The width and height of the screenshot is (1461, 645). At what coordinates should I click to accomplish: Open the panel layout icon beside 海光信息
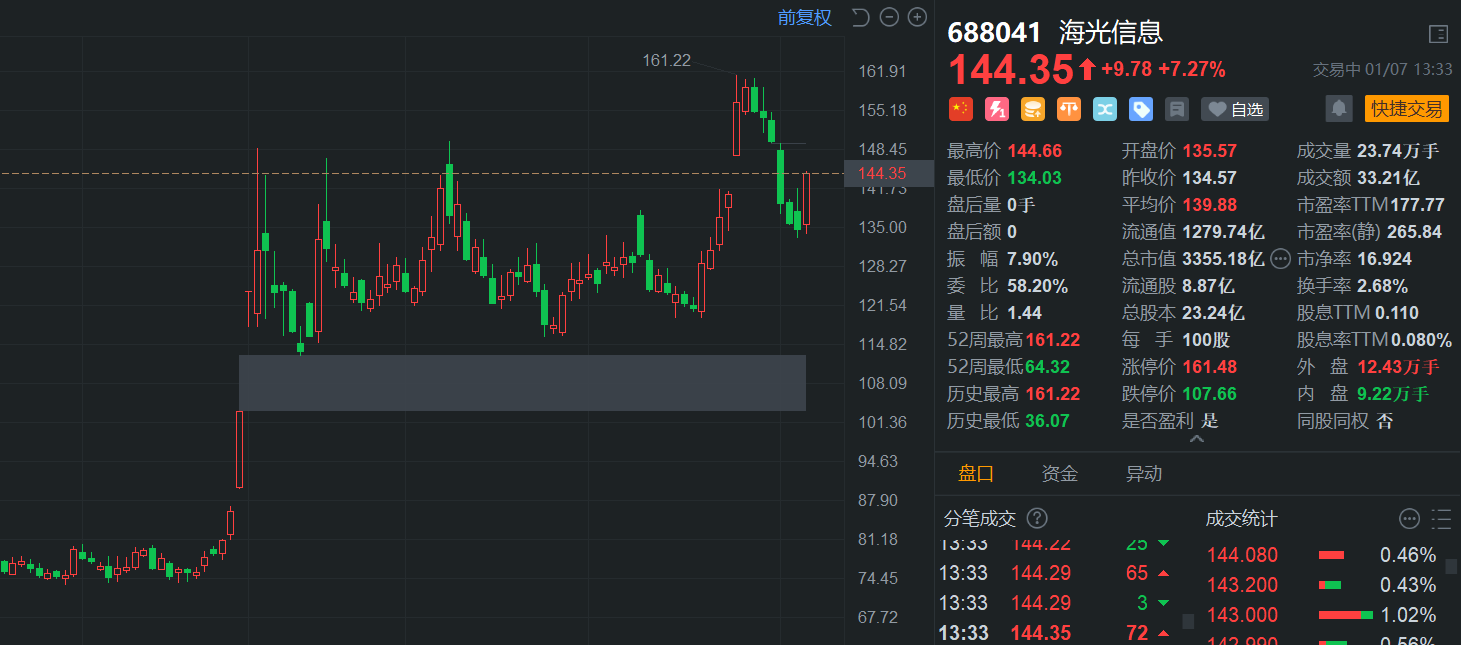pos(1438,34)
